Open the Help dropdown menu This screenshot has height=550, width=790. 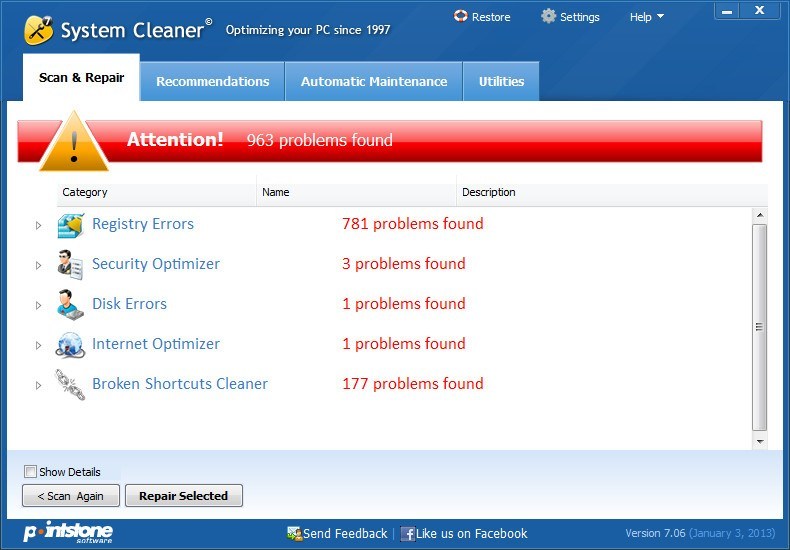tap(646, 17)
